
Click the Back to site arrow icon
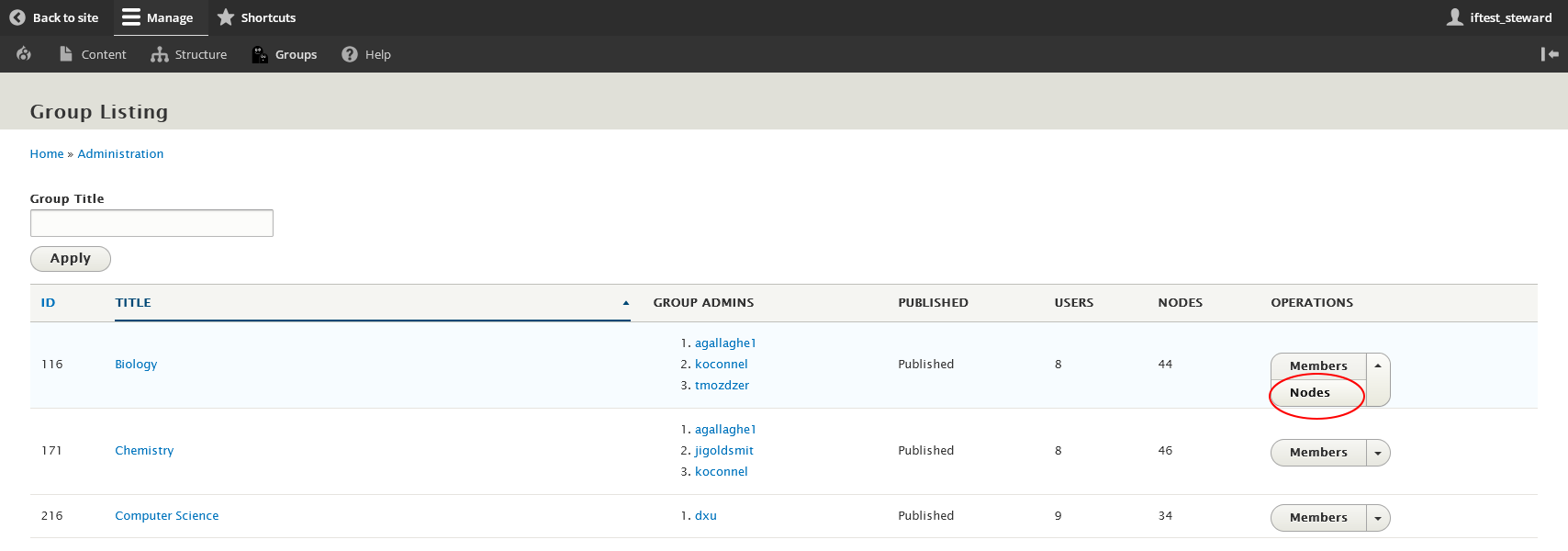click(x=17, y=17)
